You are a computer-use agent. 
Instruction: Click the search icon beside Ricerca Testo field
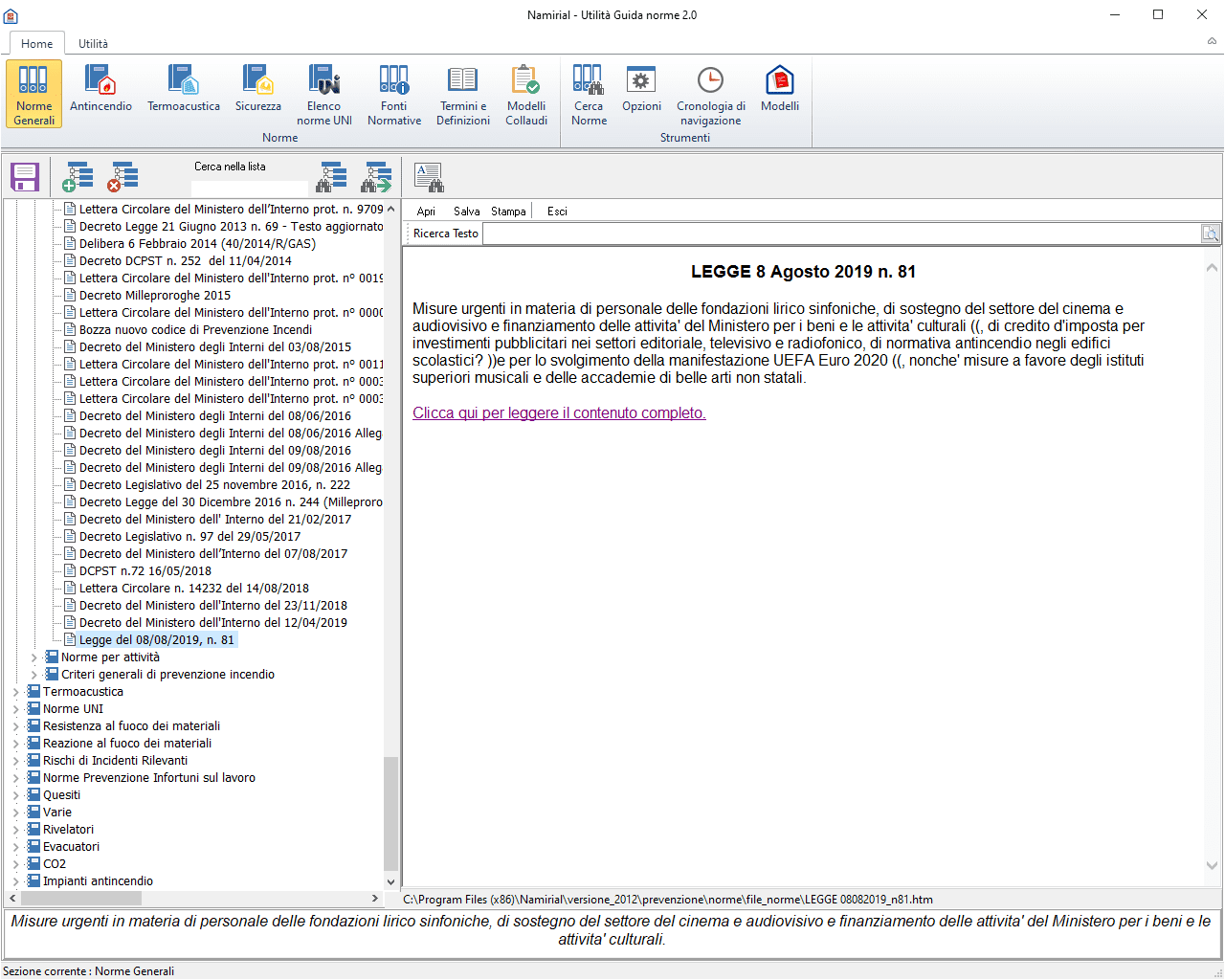coord(1211,234)
